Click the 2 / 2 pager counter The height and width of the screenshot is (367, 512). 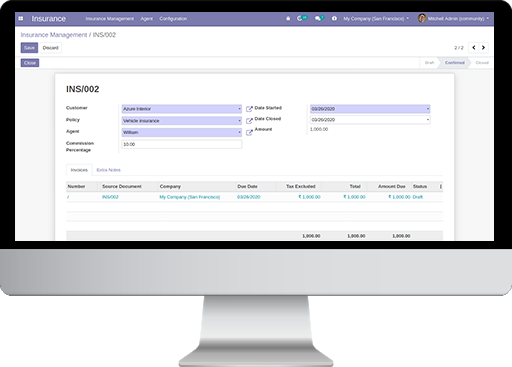(x=459, y=48)
